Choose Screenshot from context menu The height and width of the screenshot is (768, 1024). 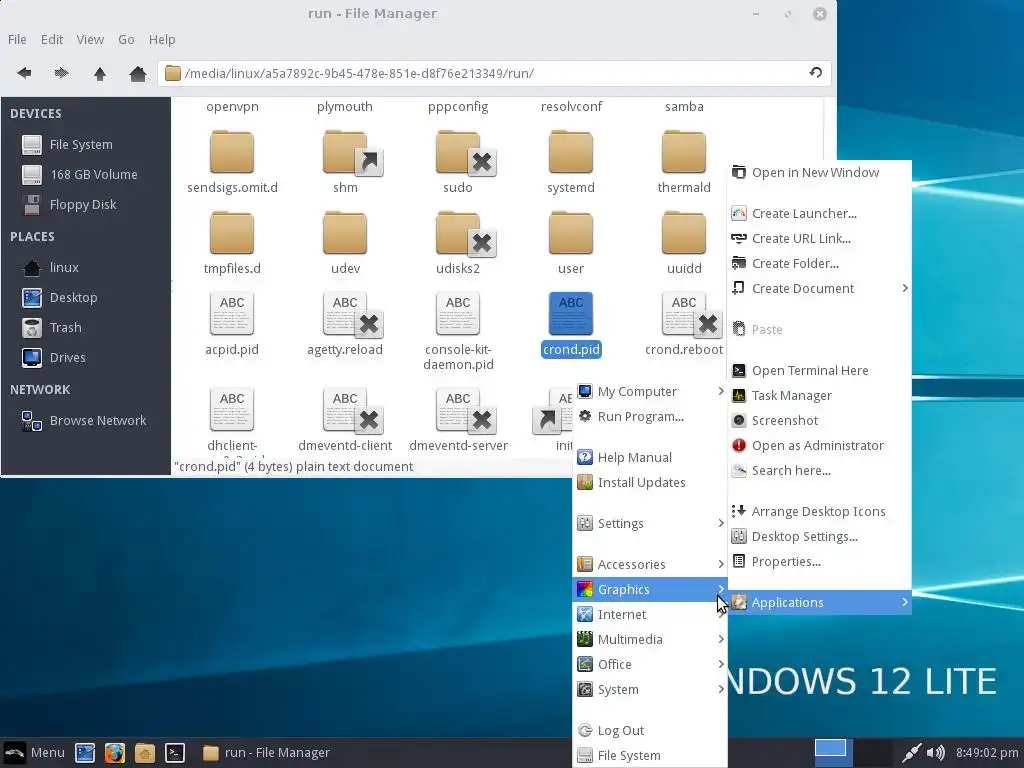[820, 420]
